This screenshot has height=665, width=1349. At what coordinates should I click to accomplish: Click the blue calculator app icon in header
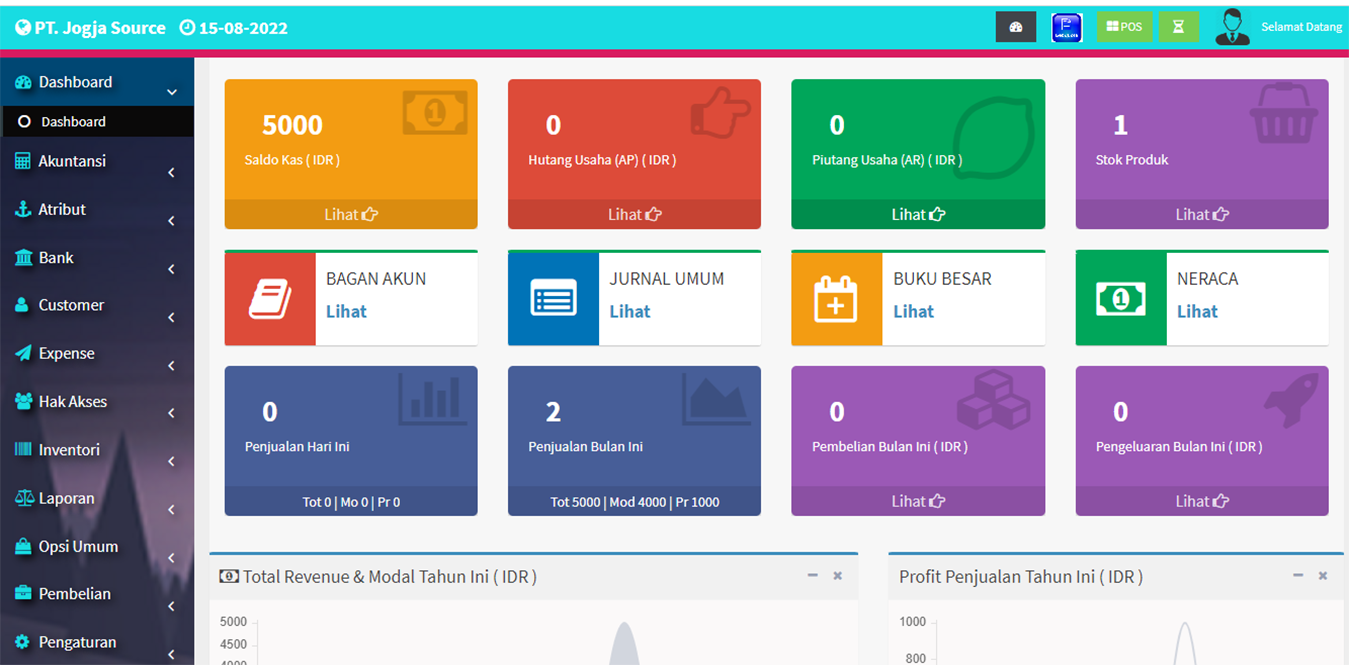pyautogui.click(x=1067, y=27)
